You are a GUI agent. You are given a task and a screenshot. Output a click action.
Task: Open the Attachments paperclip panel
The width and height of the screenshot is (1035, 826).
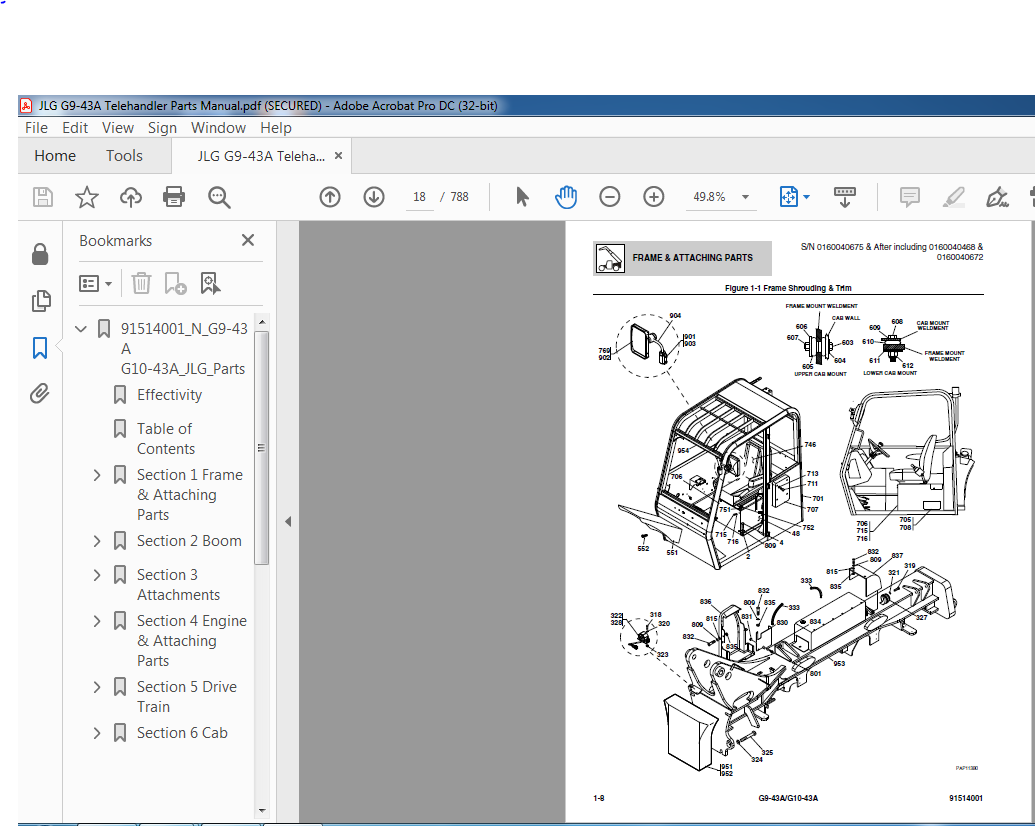[40, 394]
